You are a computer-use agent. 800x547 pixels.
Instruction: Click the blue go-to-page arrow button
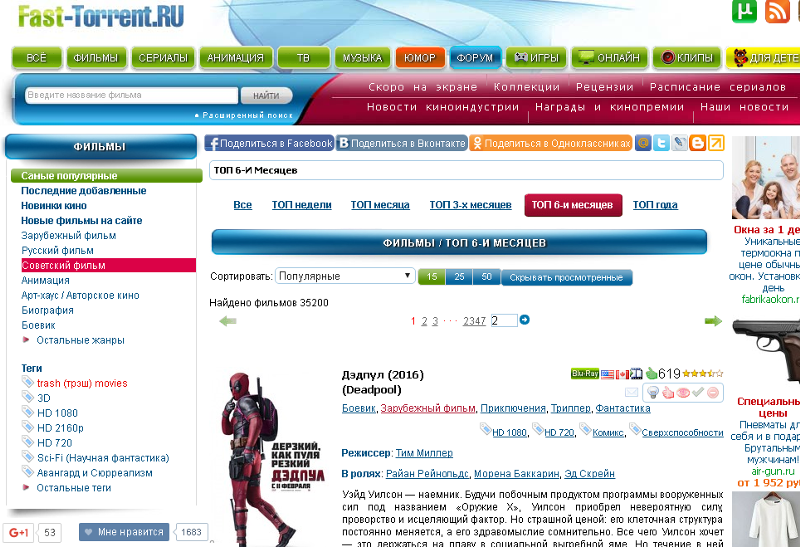click(524, 320)
